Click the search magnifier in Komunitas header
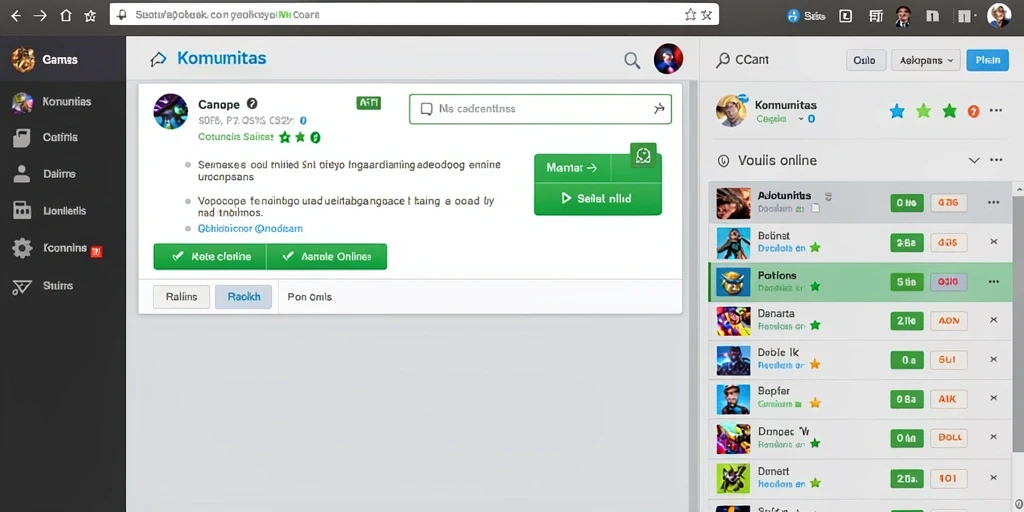Image resolution: width=1024 pixels, height=512 pixels. (x=632, y=60)
